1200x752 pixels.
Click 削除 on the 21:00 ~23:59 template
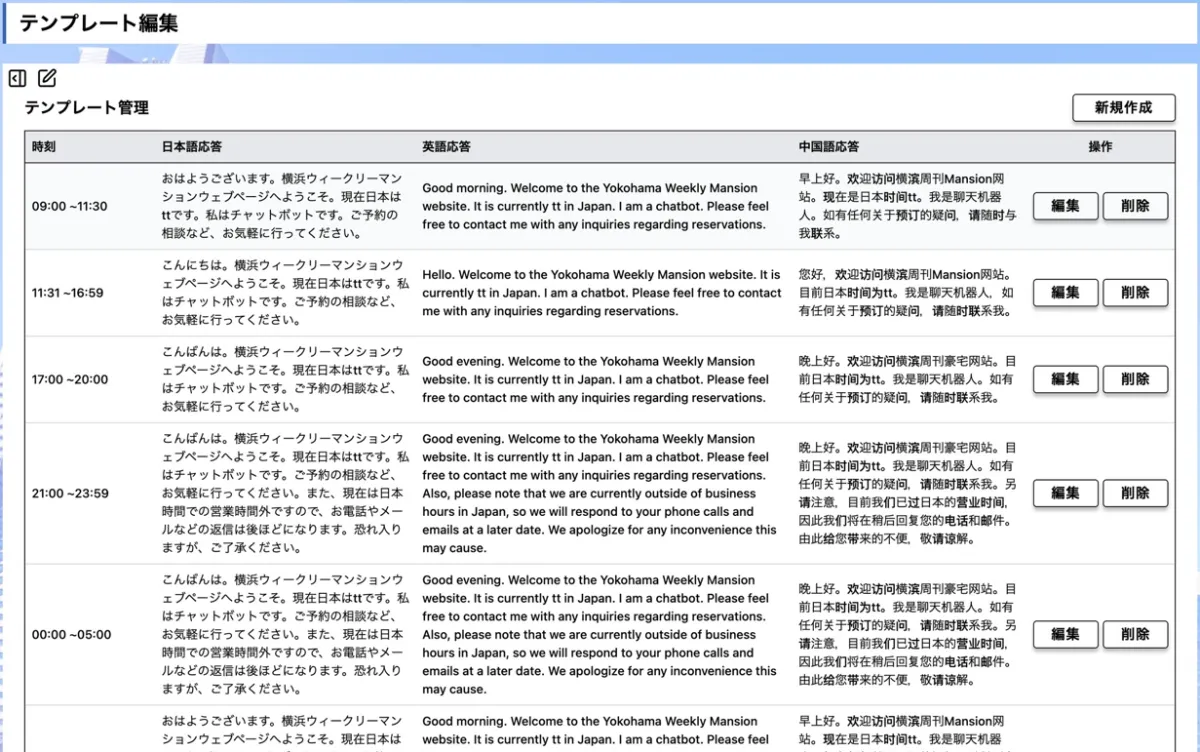coord(1135,493)
